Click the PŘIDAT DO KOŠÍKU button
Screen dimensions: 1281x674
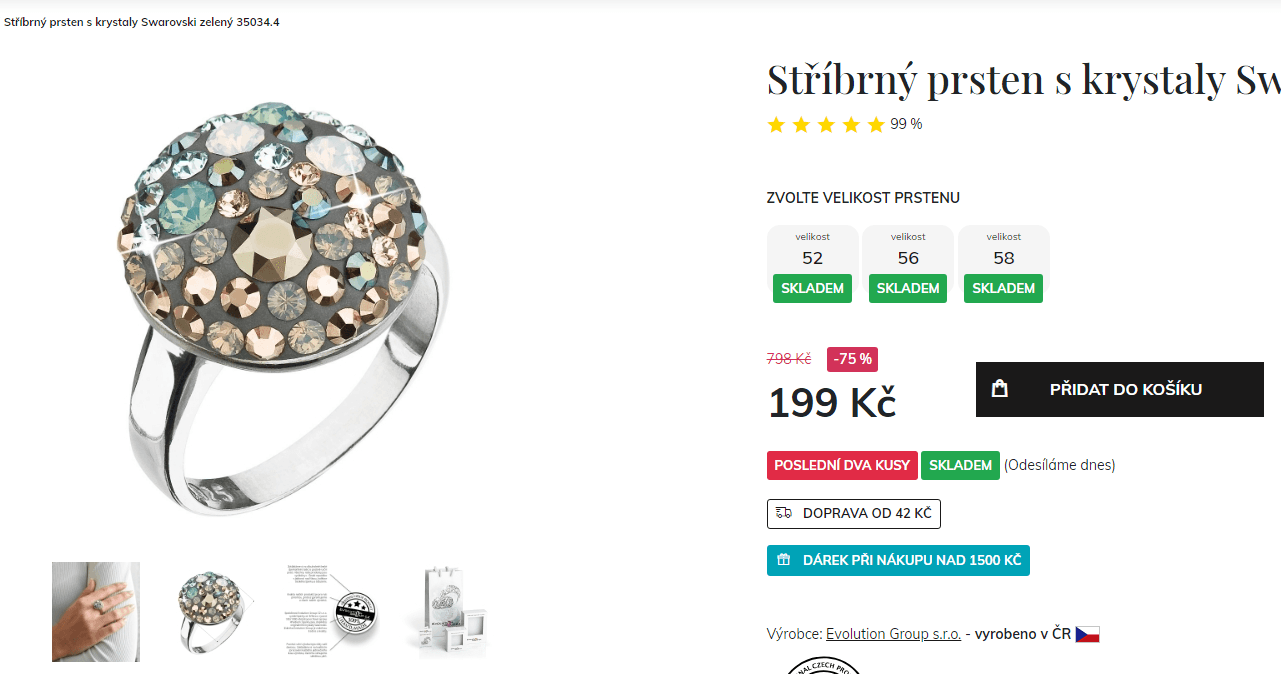point(1119,388)
